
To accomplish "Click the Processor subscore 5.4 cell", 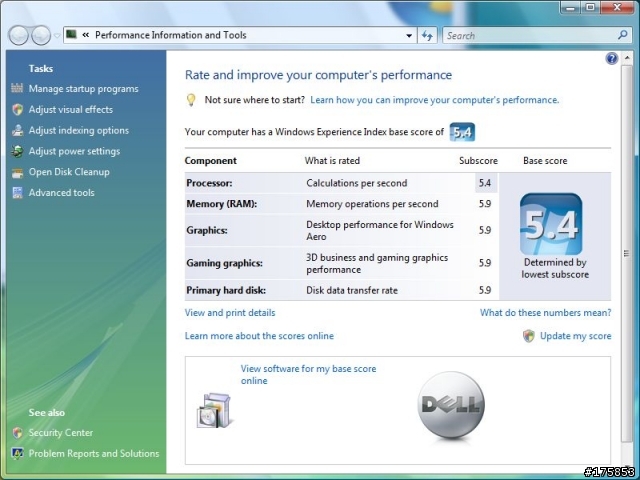I will pyautogui.click(x=486, y=183).
